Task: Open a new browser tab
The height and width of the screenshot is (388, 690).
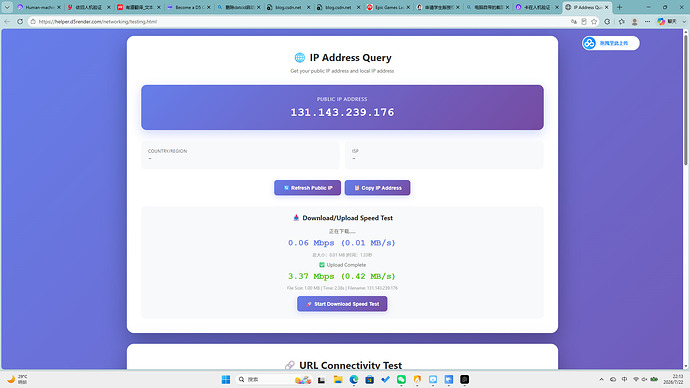Action: [620, 7]
